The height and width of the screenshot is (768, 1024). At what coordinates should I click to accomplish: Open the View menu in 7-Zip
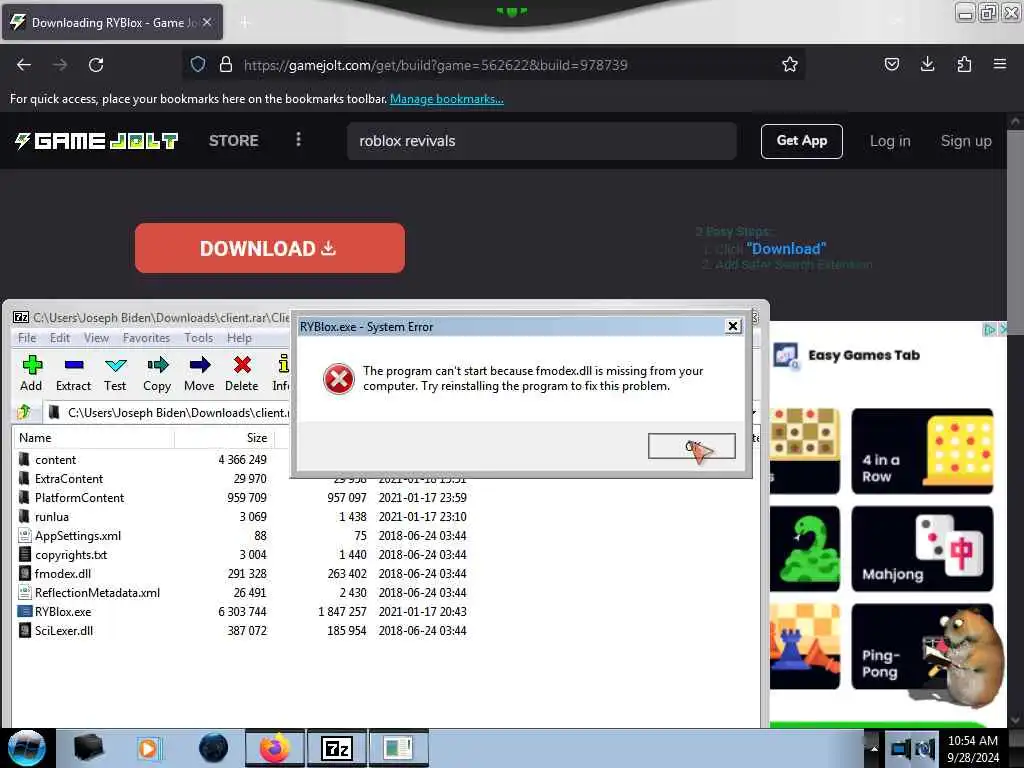pos(96,338)
